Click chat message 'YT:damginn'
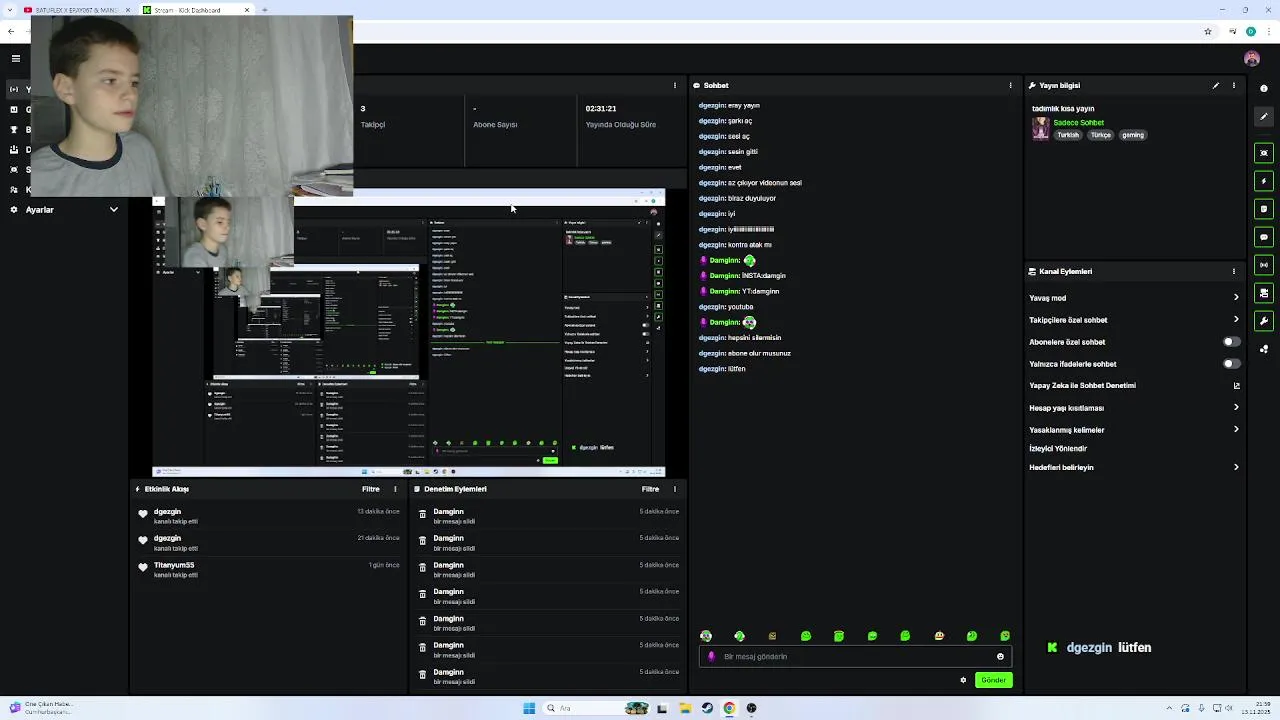 (x=760, y=291)
